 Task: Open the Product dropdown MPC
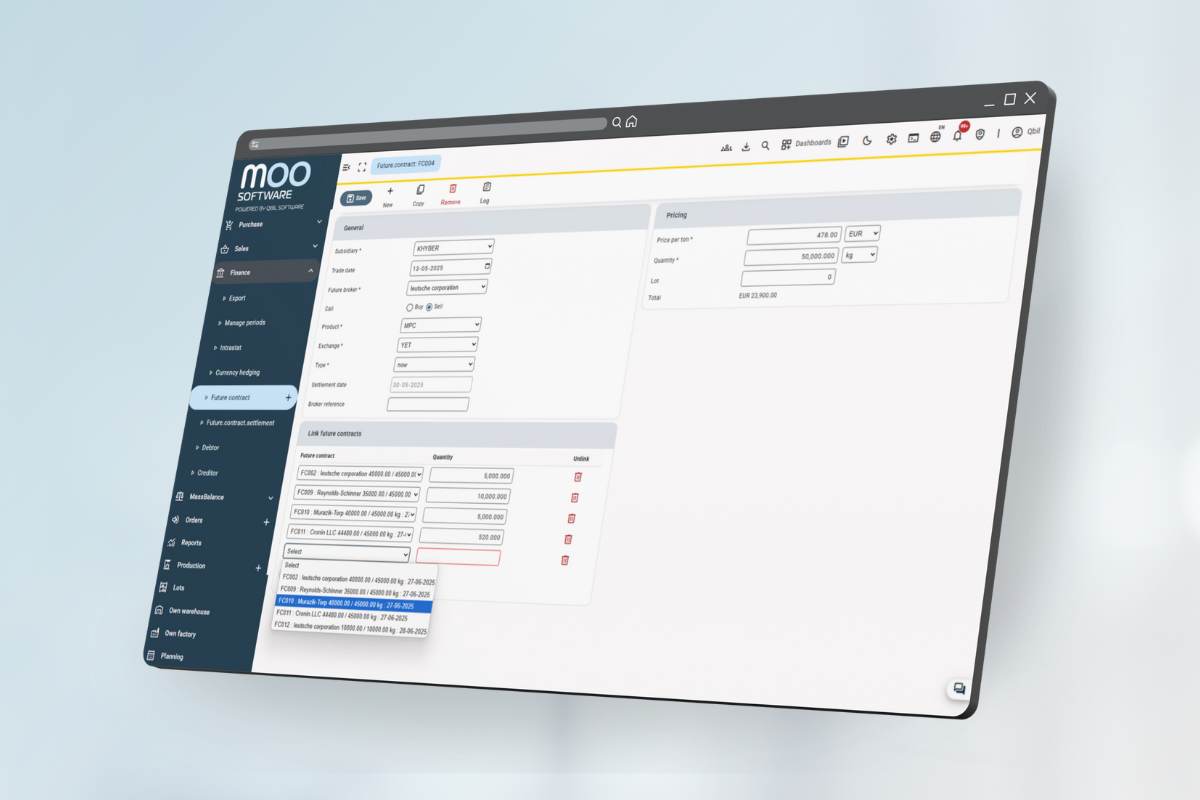click(x=440, y=326)
